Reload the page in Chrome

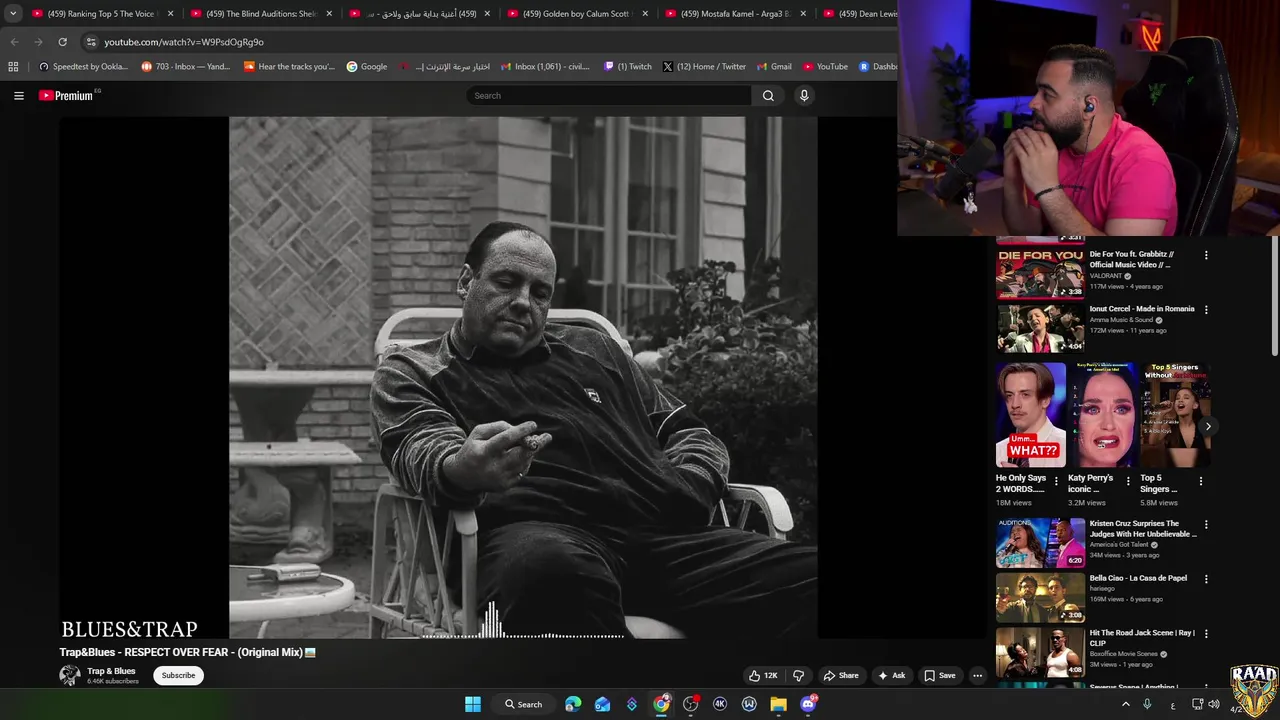(62, 42)
